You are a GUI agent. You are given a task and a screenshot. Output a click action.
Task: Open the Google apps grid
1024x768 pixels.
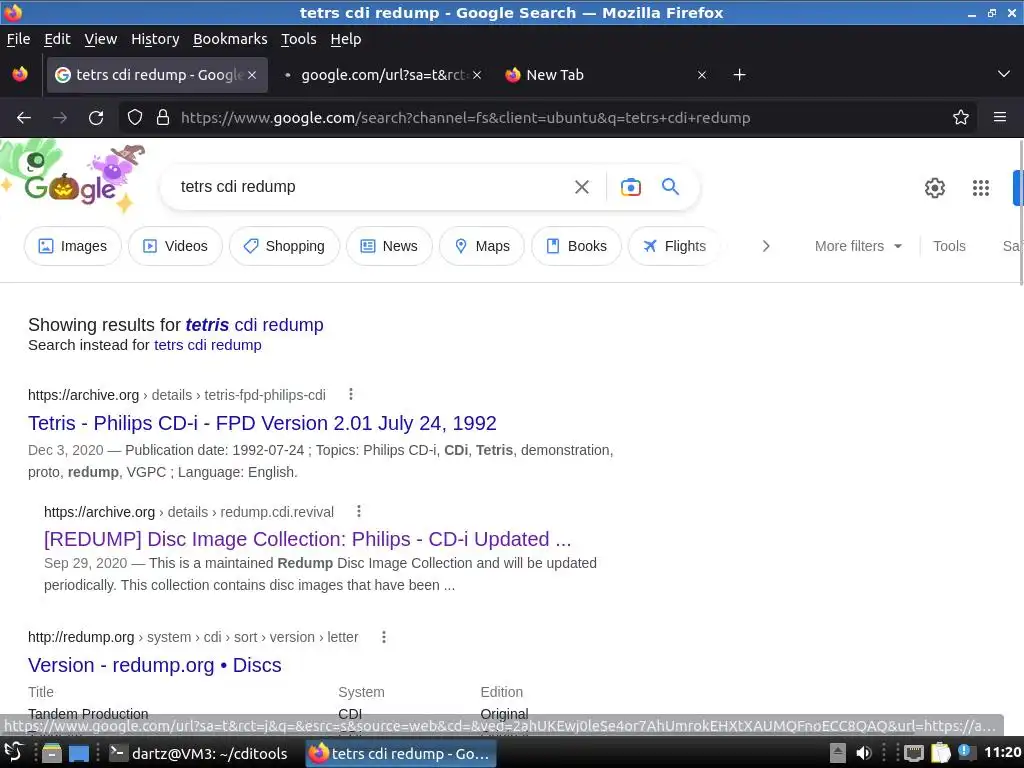980,188
